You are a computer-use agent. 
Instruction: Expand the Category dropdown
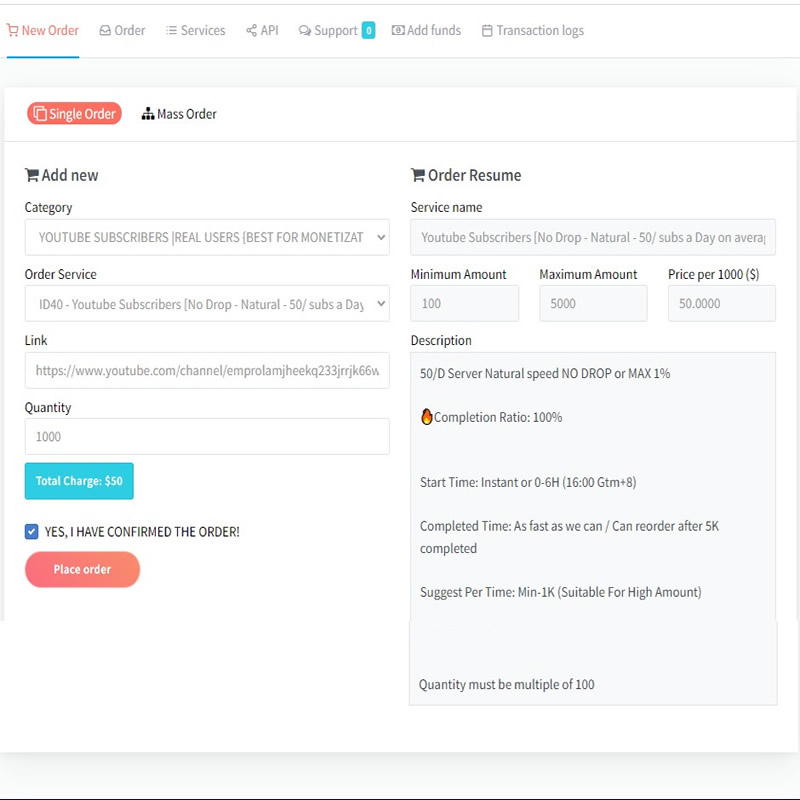pyautogui.click(x=207, y=237)
